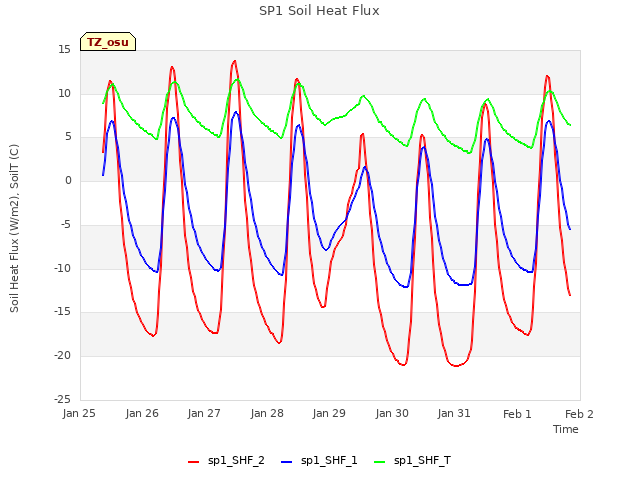Click the 15 y-axis tick label

[64, 50]
